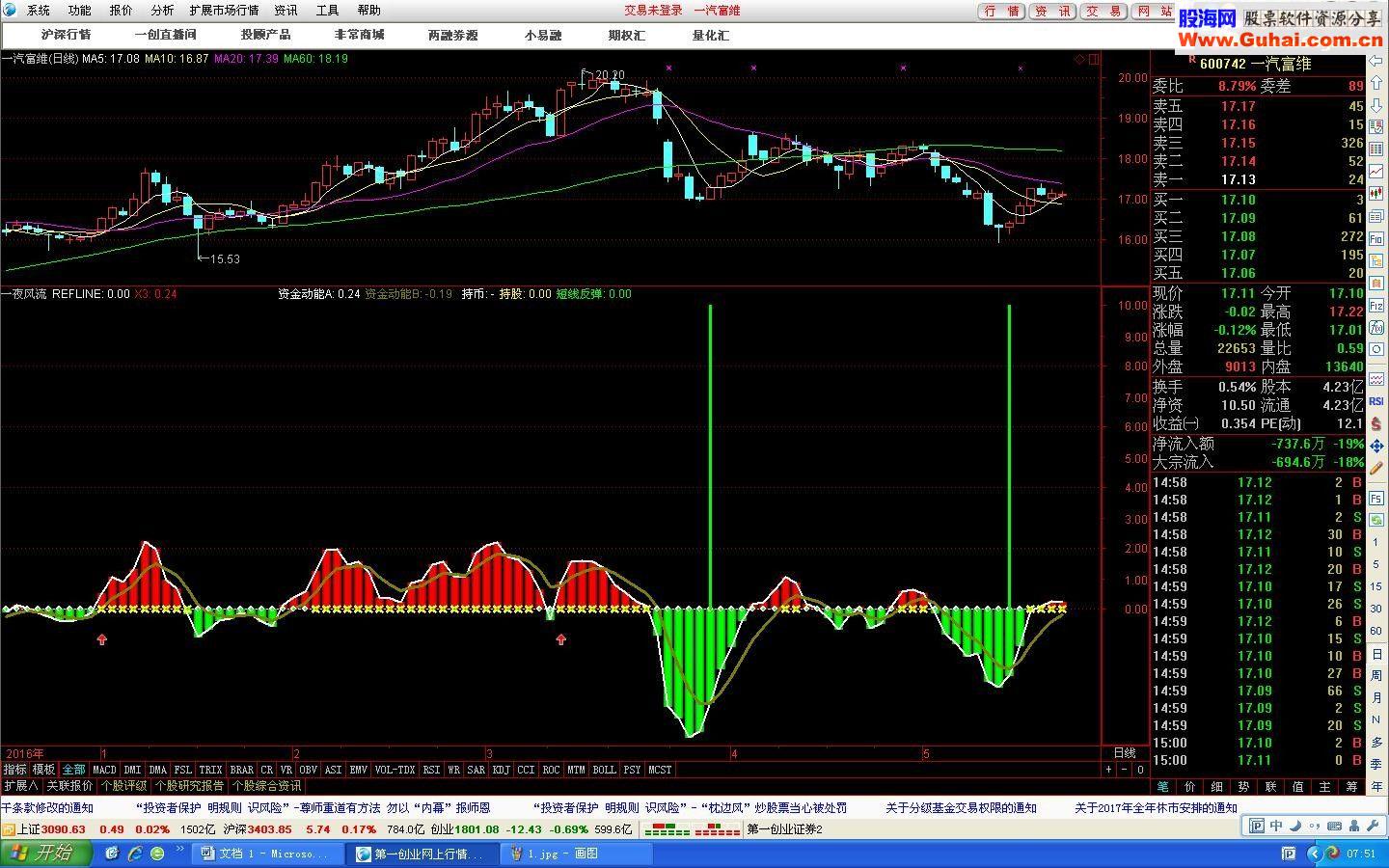Click the wave indicator icon above RSI
The image size is (1389, 868).
click(1376, 378)
